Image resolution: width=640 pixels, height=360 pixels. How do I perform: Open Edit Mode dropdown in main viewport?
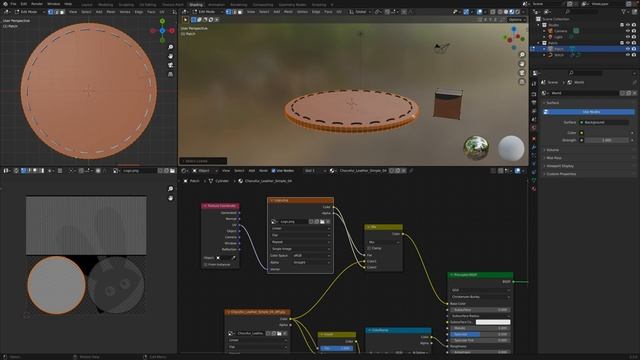208,12
